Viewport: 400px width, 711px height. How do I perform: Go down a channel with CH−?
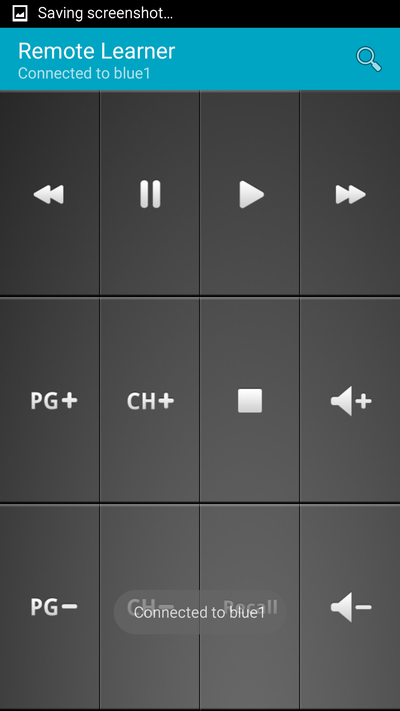(x=150, y=607)
